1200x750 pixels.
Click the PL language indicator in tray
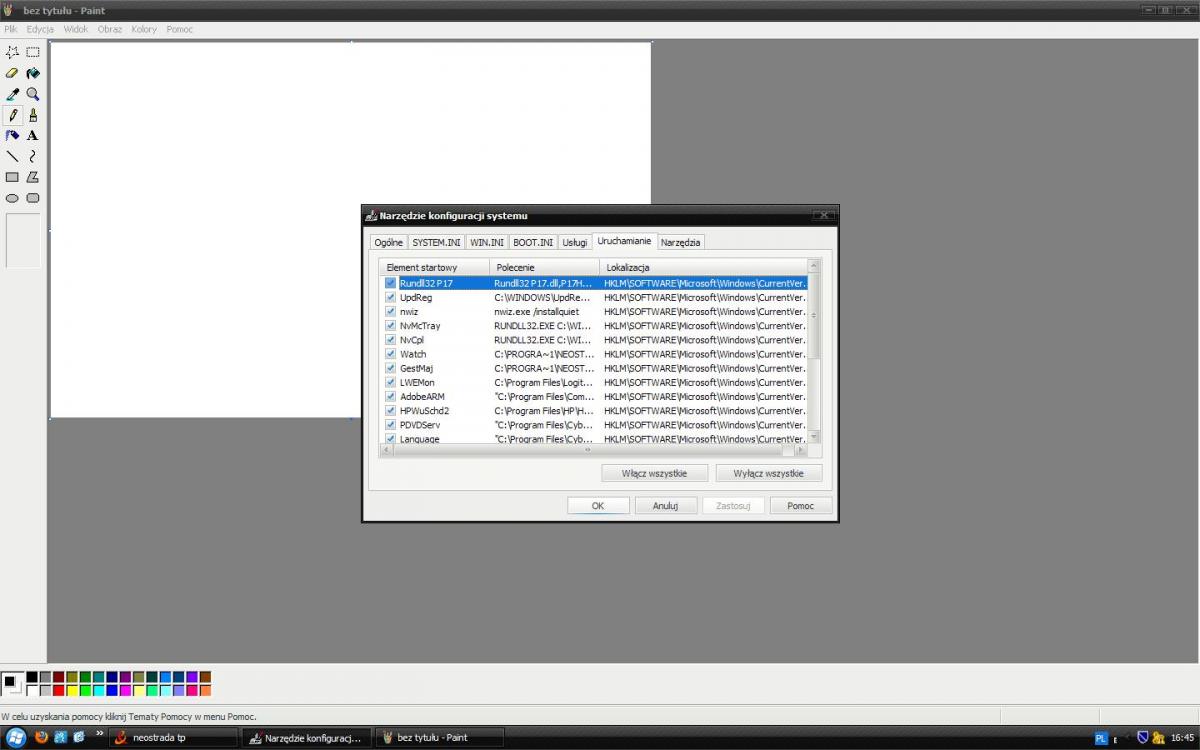[1101, 738]
